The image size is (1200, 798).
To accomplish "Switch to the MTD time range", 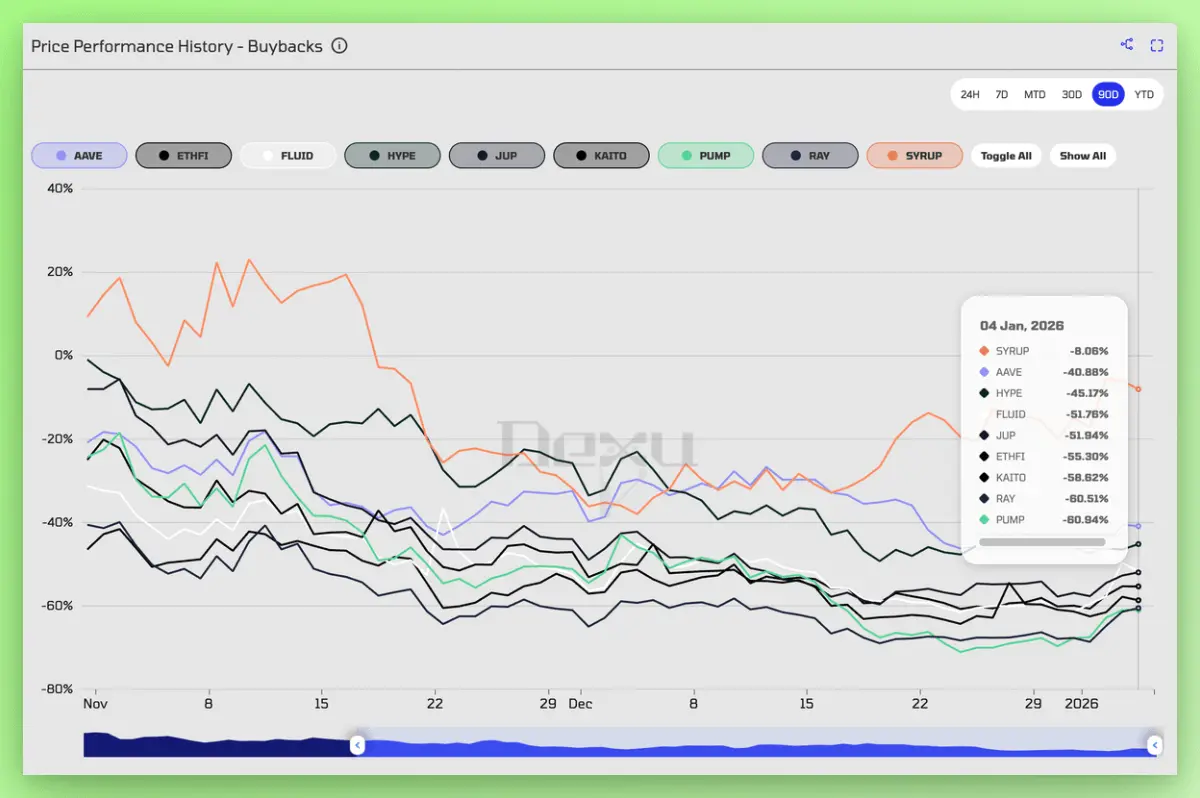I will point(1034,94).
